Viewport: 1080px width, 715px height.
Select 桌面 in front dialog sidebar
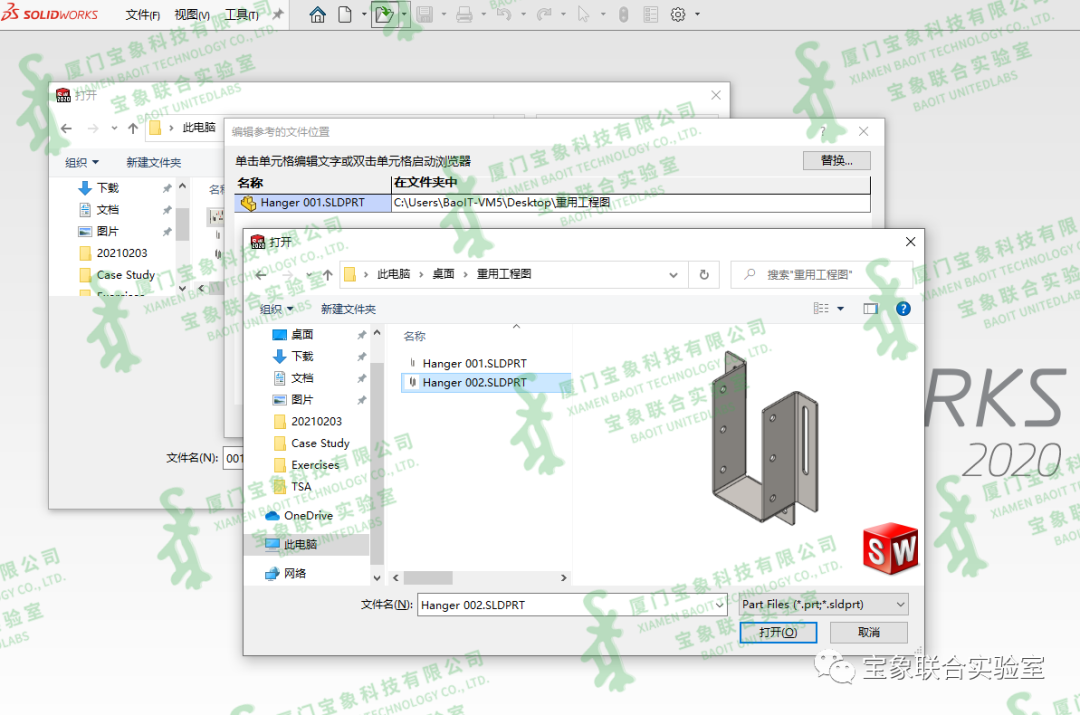(302, 334)
